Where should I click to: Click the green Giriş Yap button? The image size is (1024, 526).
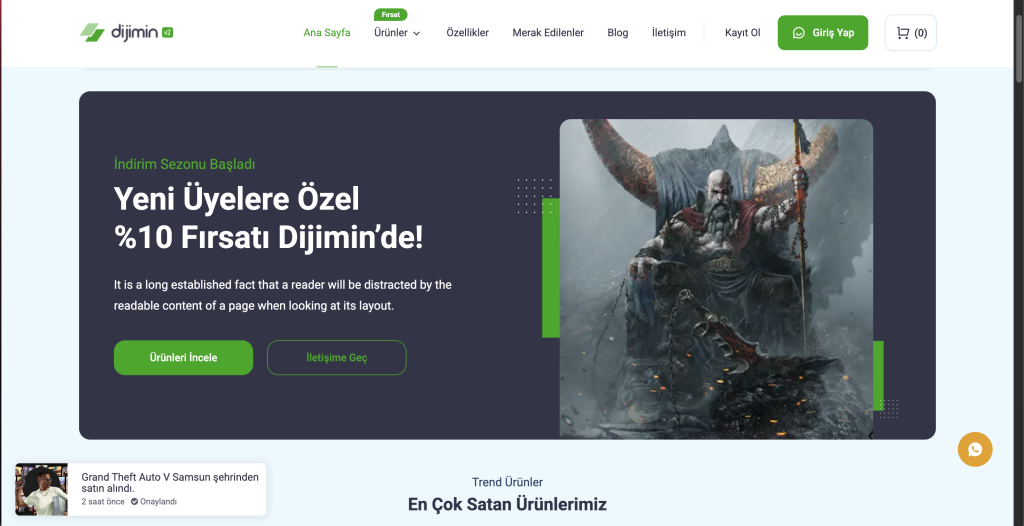tap(823, 33)
